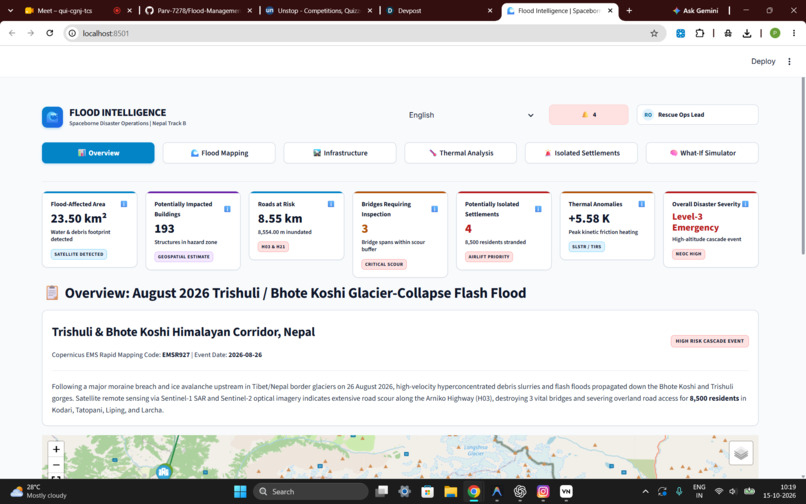Switch to the Thermal Analysis tab
Screen dimensions: 806x504
pos(461,153)
